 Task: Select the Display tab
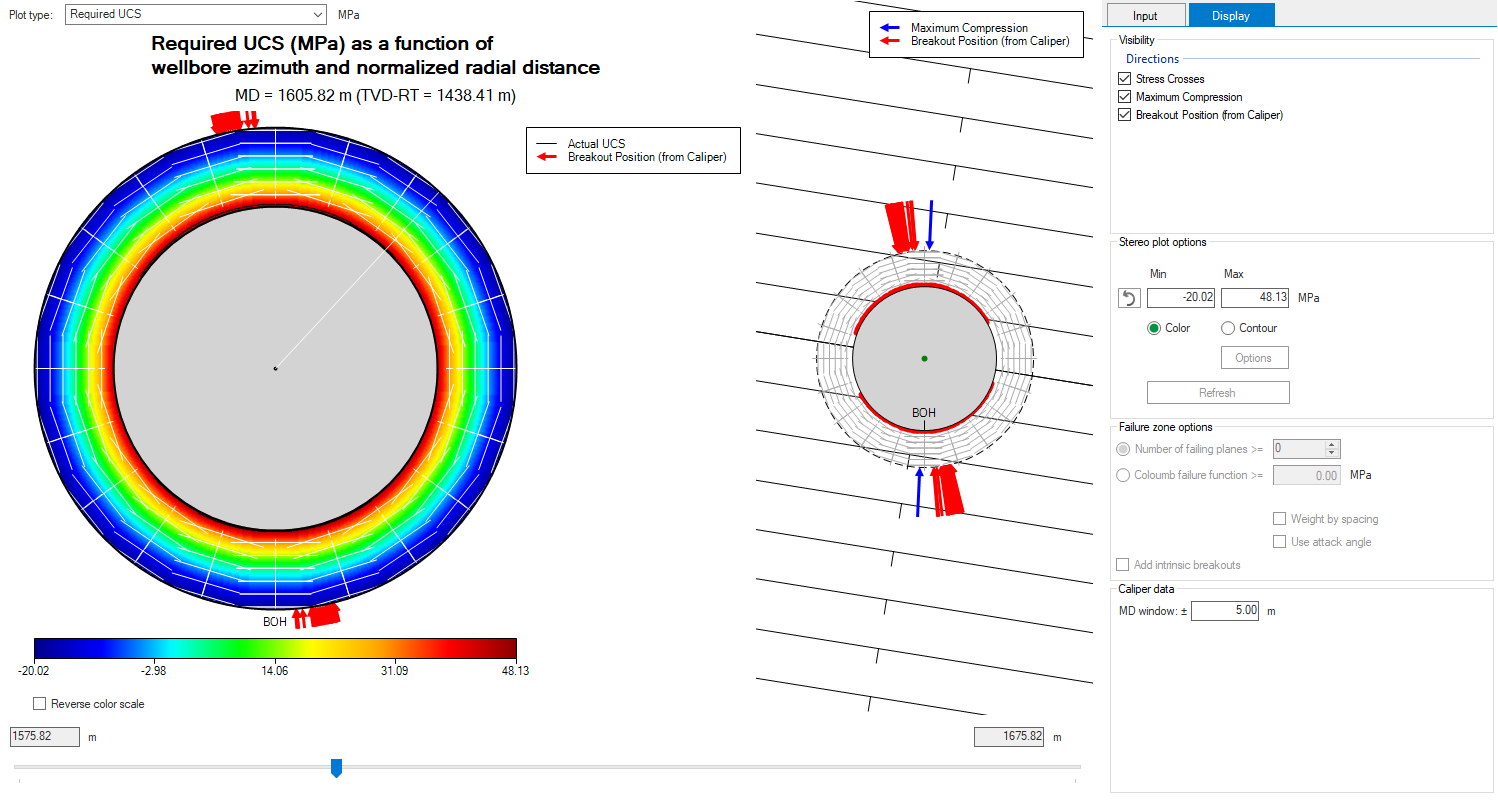(1230, 15)
